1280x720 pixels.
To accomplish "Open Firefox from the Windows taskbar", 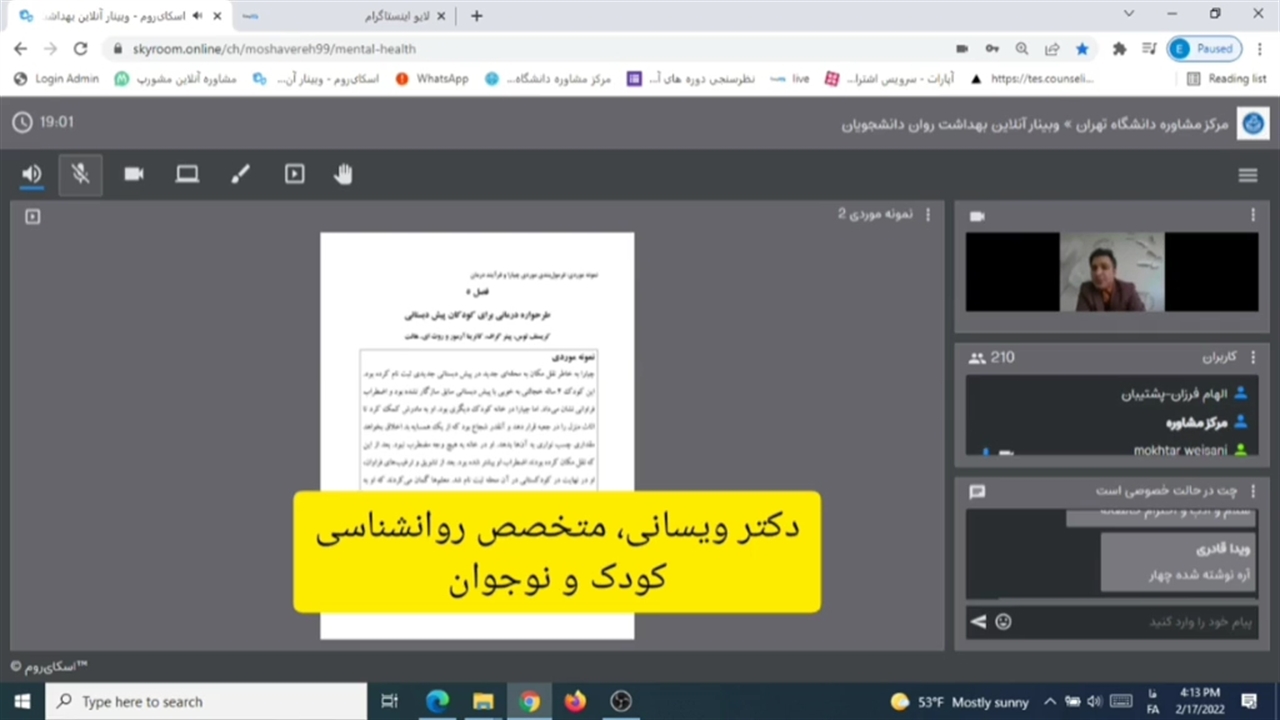I will pyautogui.click(x=574, y=701).
